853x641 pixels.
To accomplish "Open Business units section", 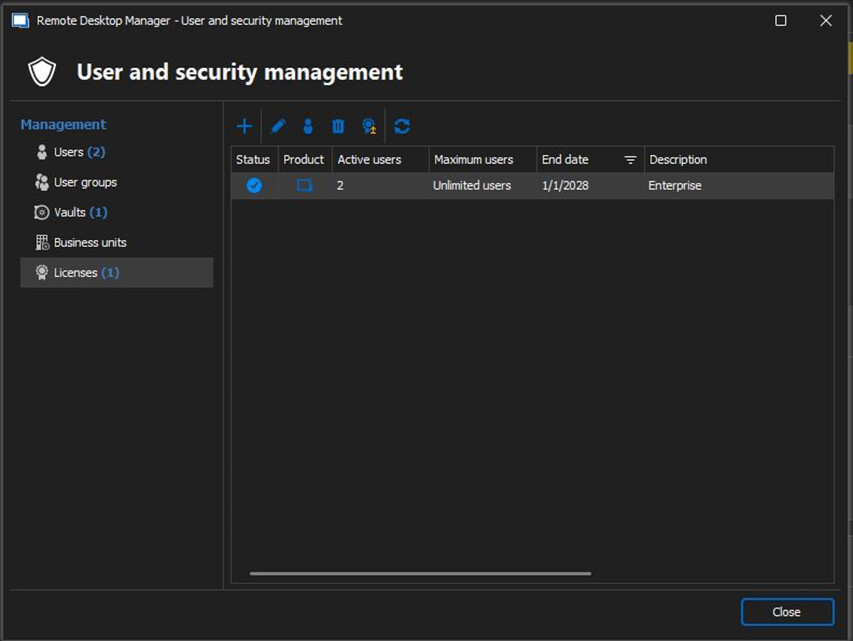I will 116,242.
